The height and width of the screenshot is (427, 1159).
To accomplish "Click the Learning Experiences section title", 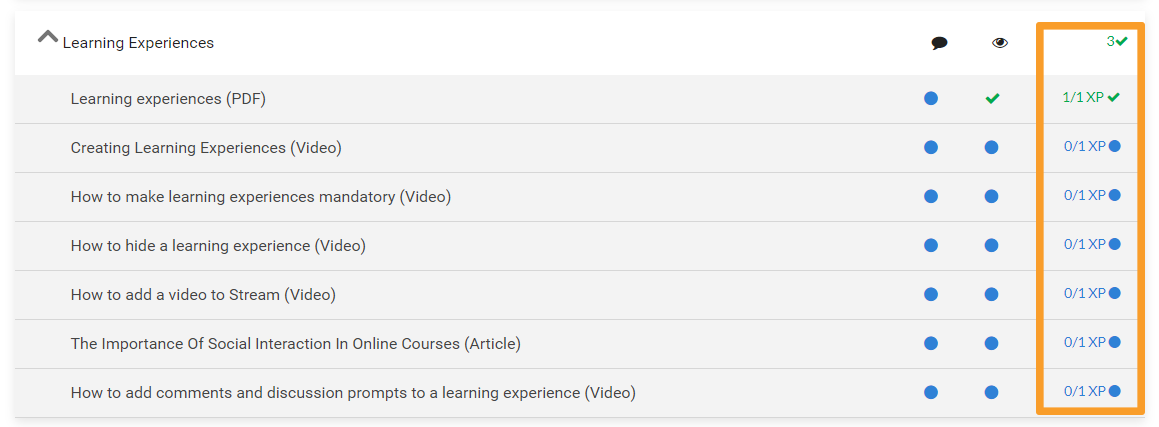I will pos(138,43).
